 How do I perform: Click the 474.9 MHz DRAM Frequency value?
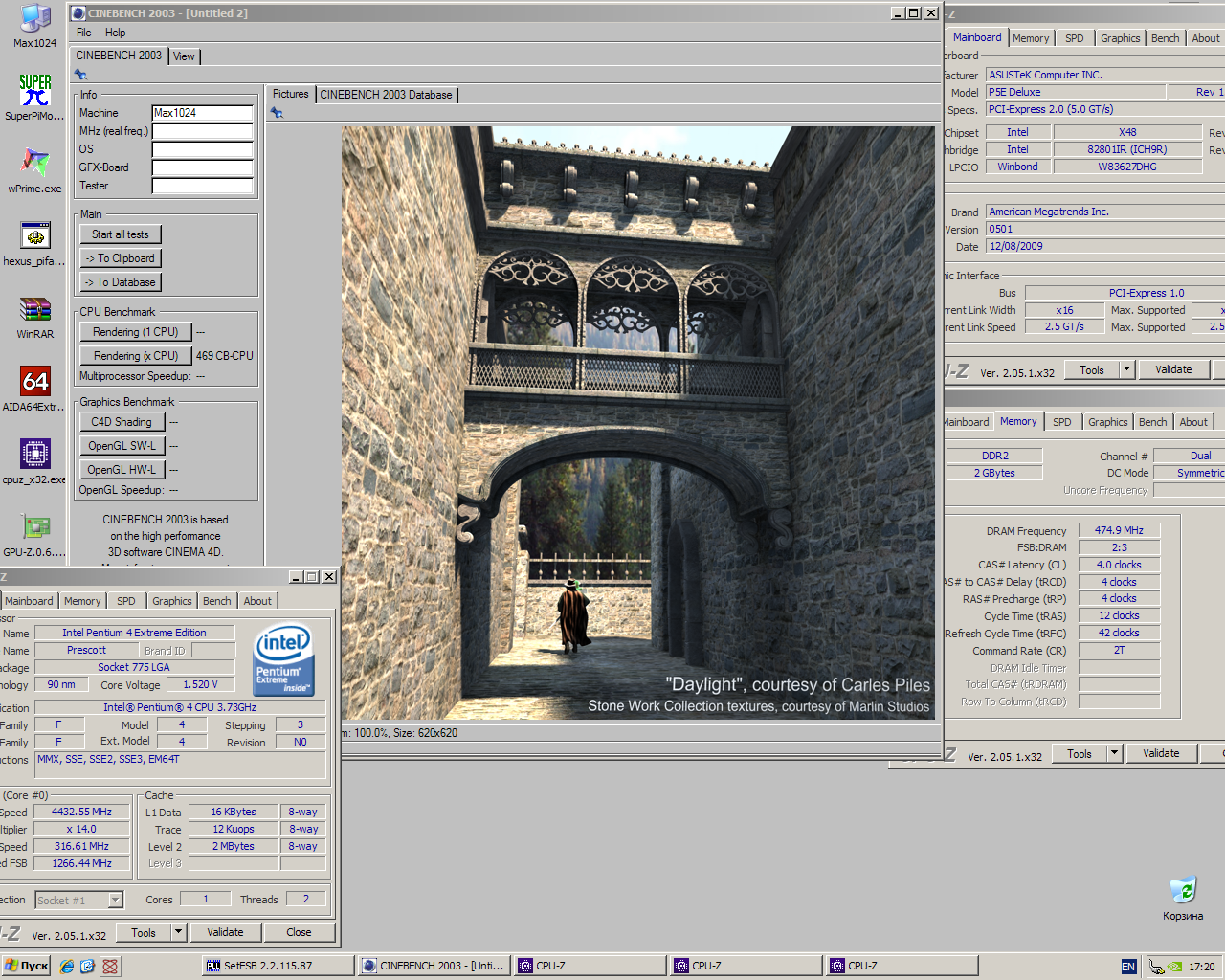point(1119,530)
